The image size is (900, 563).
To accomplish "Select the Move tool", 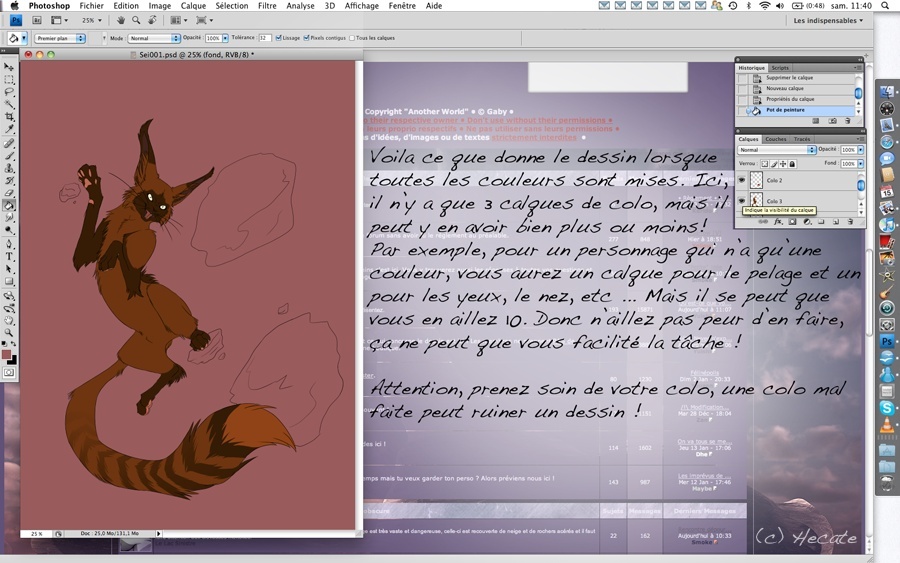I will [9, 67].
